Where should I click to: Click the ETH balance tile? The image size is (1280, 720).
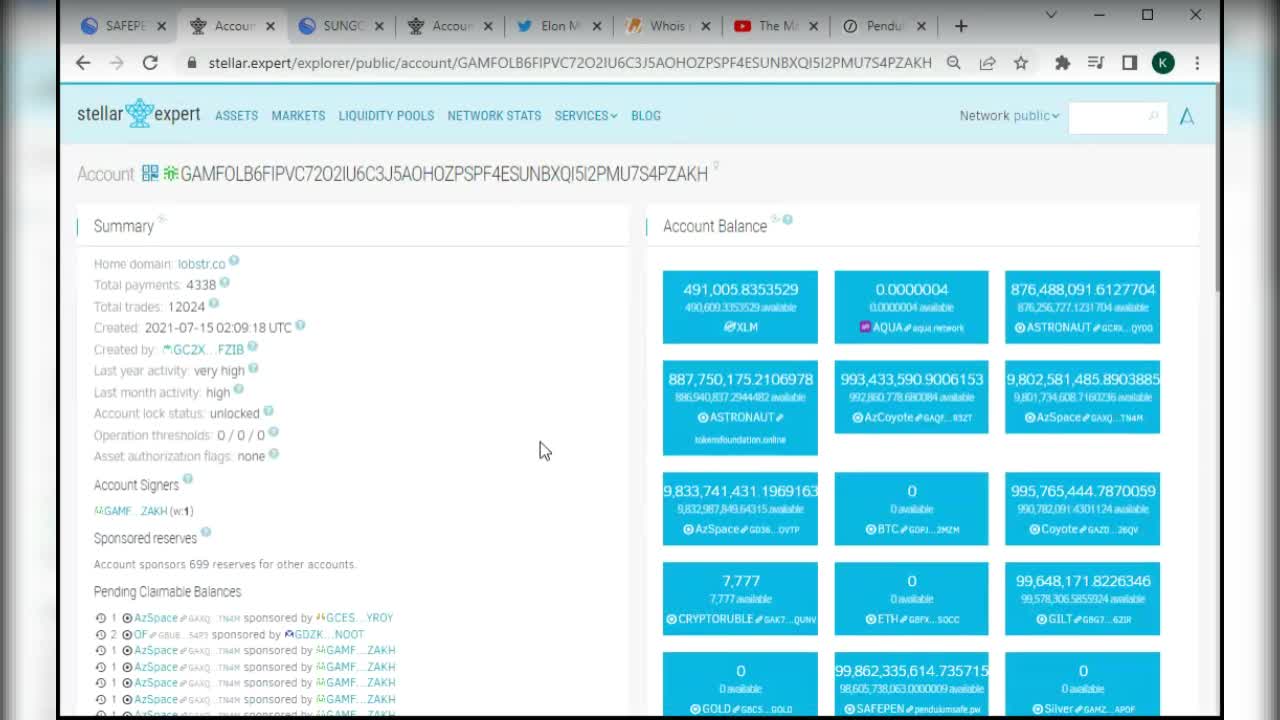pos(911,599)
